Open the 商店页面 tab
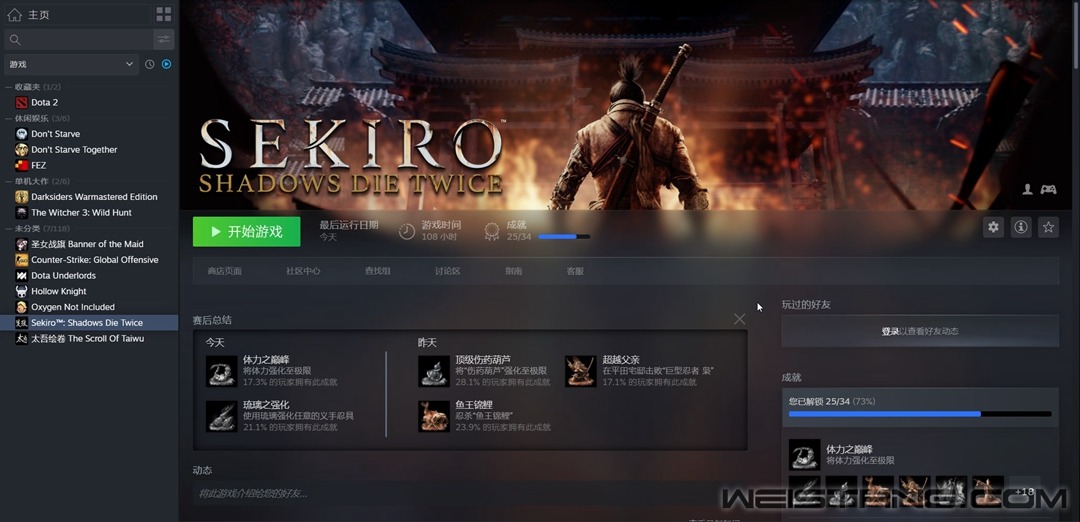This screenshot has height=522, width=1080. coord(224,271)
